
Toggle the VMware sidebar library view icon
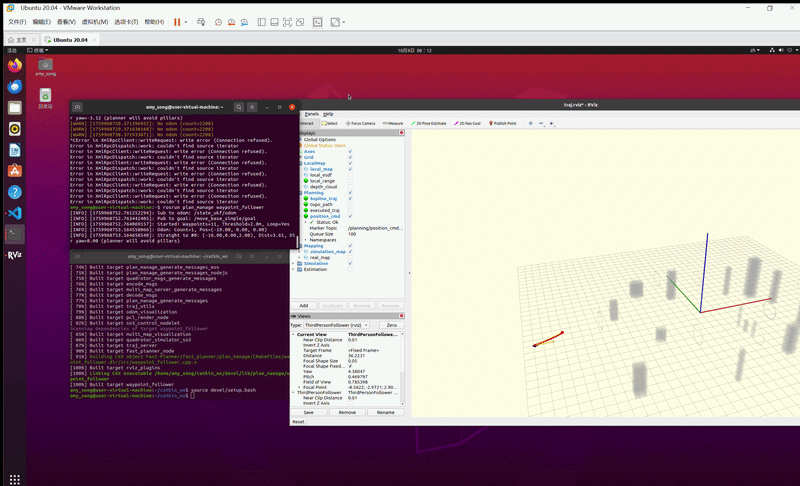(261, 22)
